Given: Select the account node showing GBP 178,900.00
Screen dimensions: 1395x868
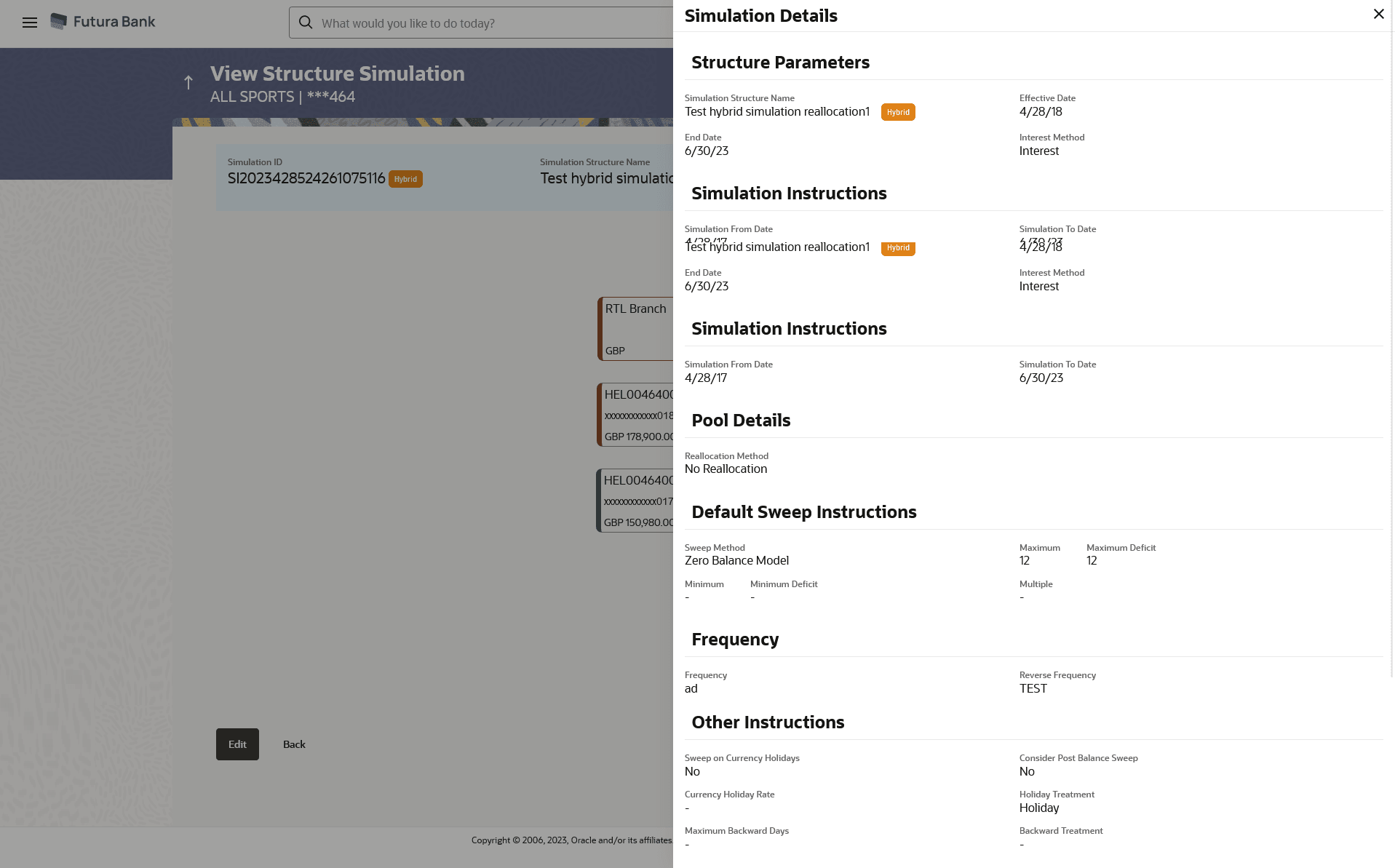Looking at the screenshot, I should click(x=636, y=415).
